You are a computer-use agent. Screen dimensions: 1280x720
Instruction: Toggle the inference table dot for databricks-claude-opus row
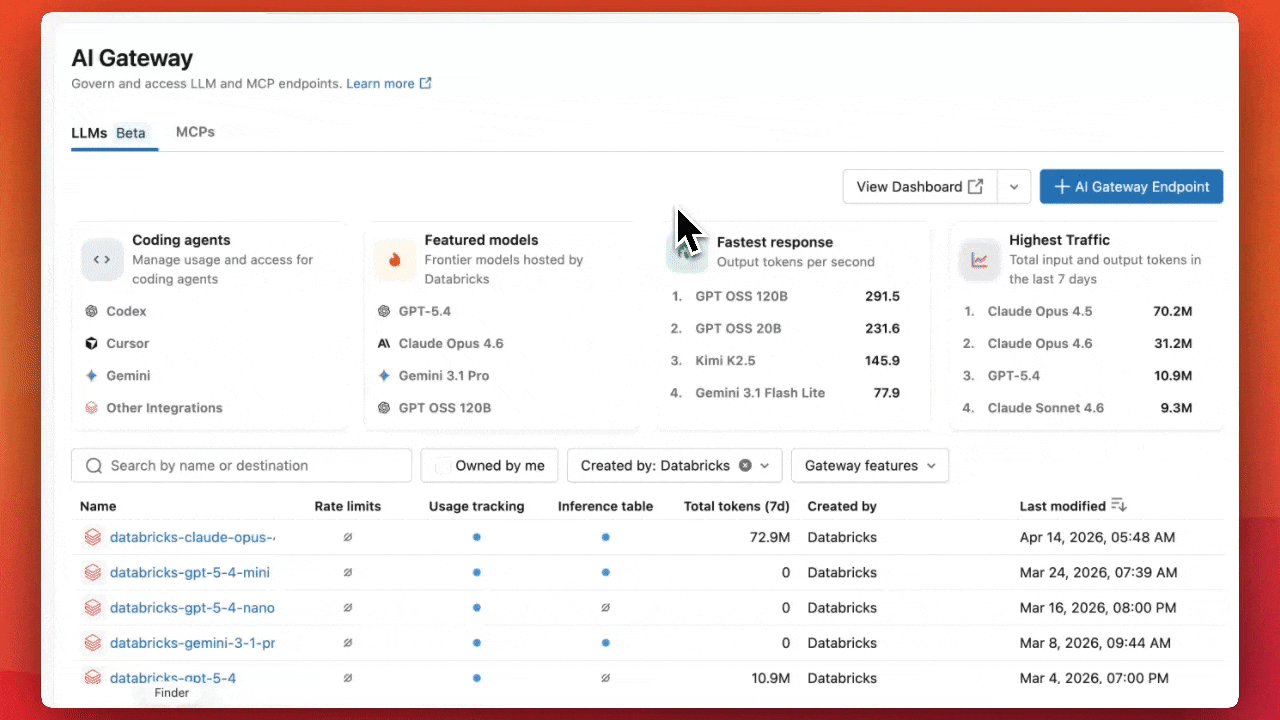[x=605, y=537]
